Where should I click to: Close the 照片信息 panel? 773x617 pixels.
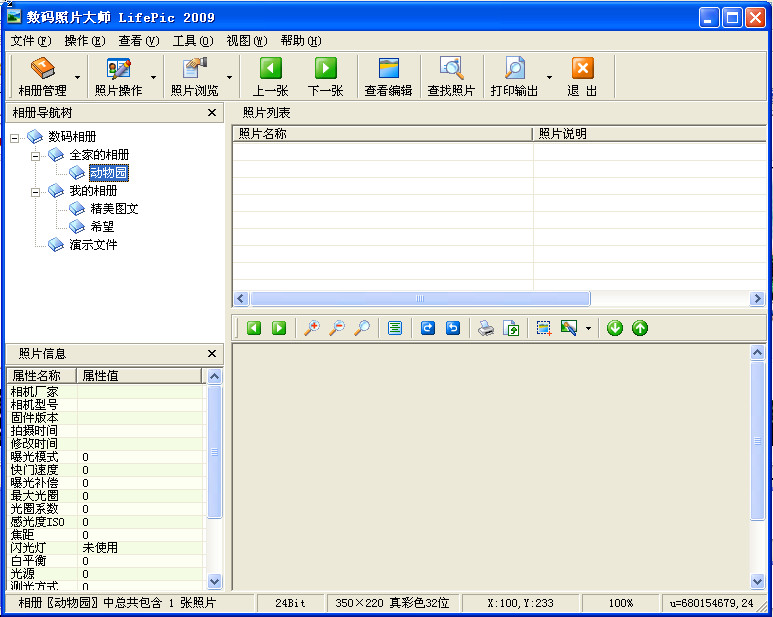coord(212,353)
